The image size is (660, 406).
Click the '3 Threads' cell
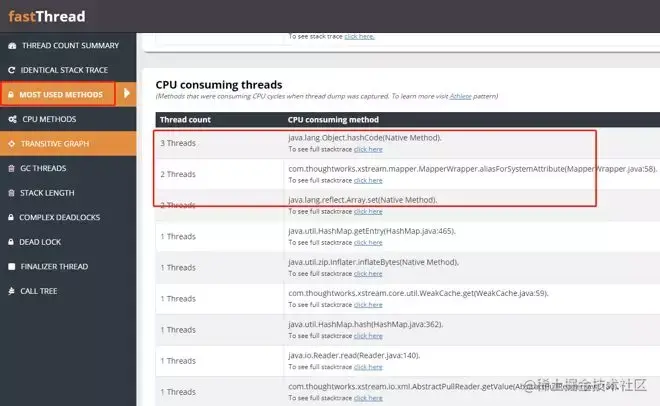[x=178, y=143]
